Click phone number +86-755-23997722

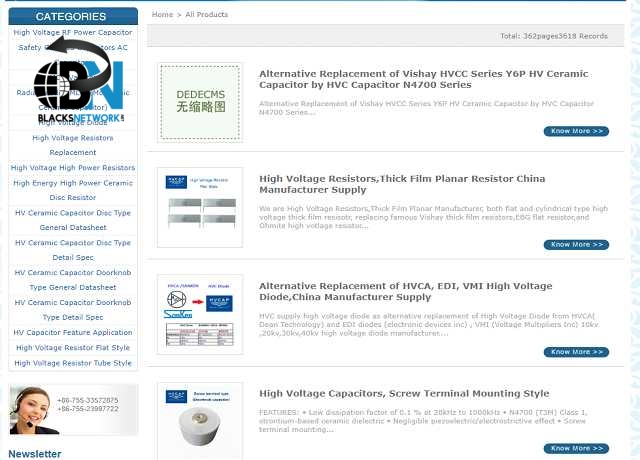pos(88,409)
